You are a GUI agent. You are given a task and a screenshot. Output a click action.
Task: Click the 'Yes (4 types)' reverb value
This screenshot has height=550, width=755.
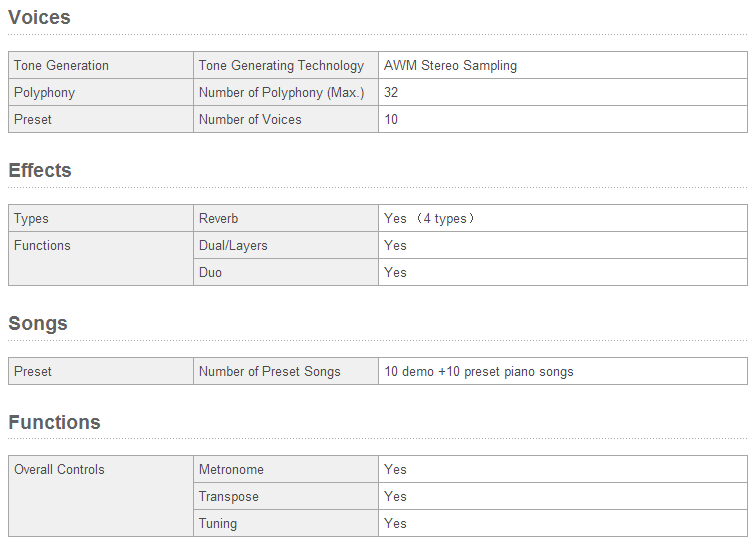429,219
